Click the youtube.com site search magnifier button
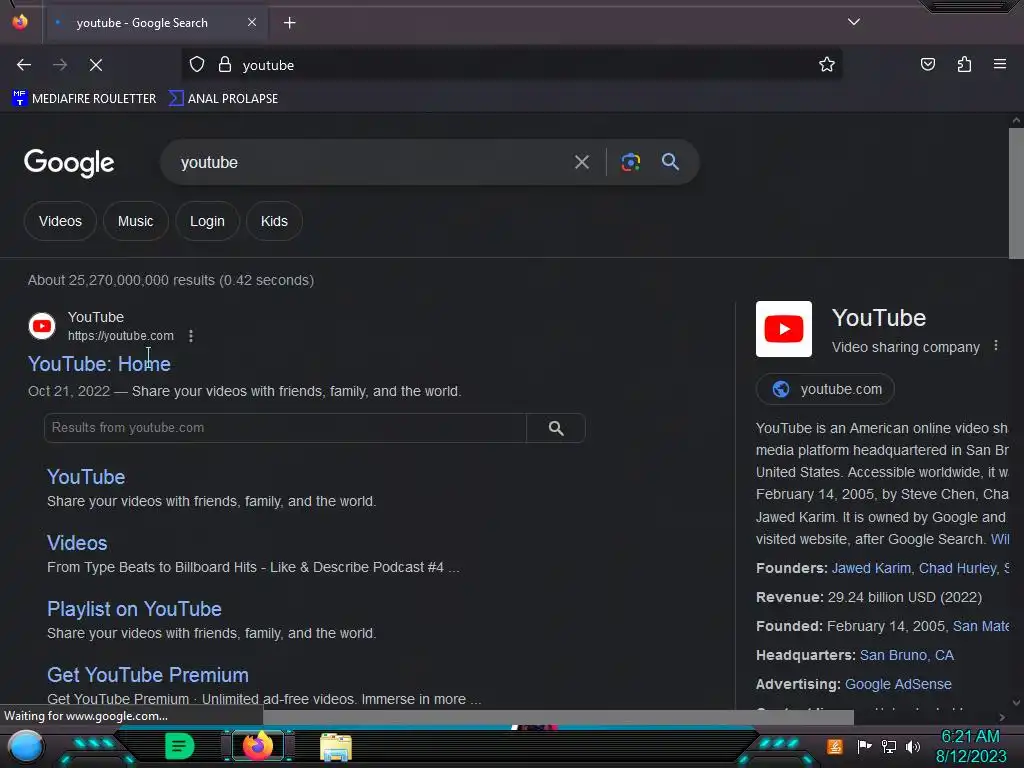Viewport: 1024px width, 768px height. pos(556,428)
